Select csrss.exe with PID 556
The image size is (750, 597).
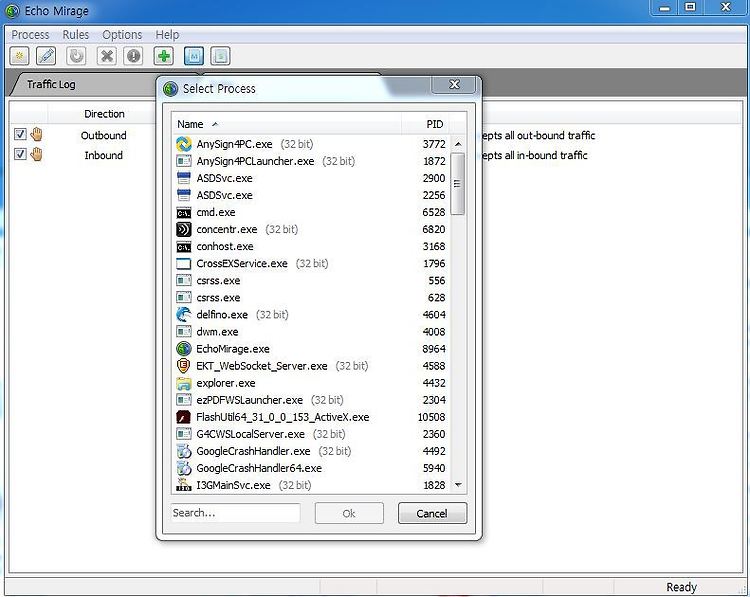pos(312,281)
